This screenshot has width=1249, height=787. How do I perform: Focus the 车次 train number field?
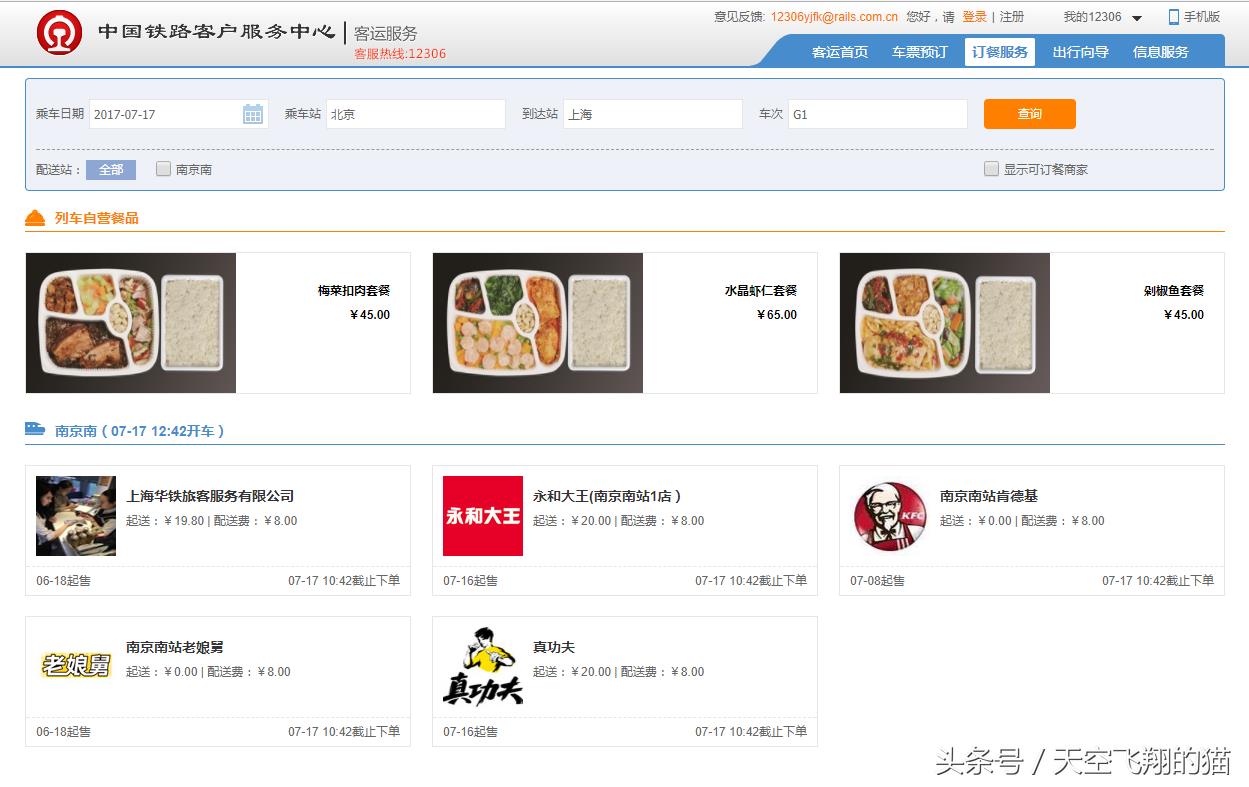pyautogui.click(x=877, y=114)
